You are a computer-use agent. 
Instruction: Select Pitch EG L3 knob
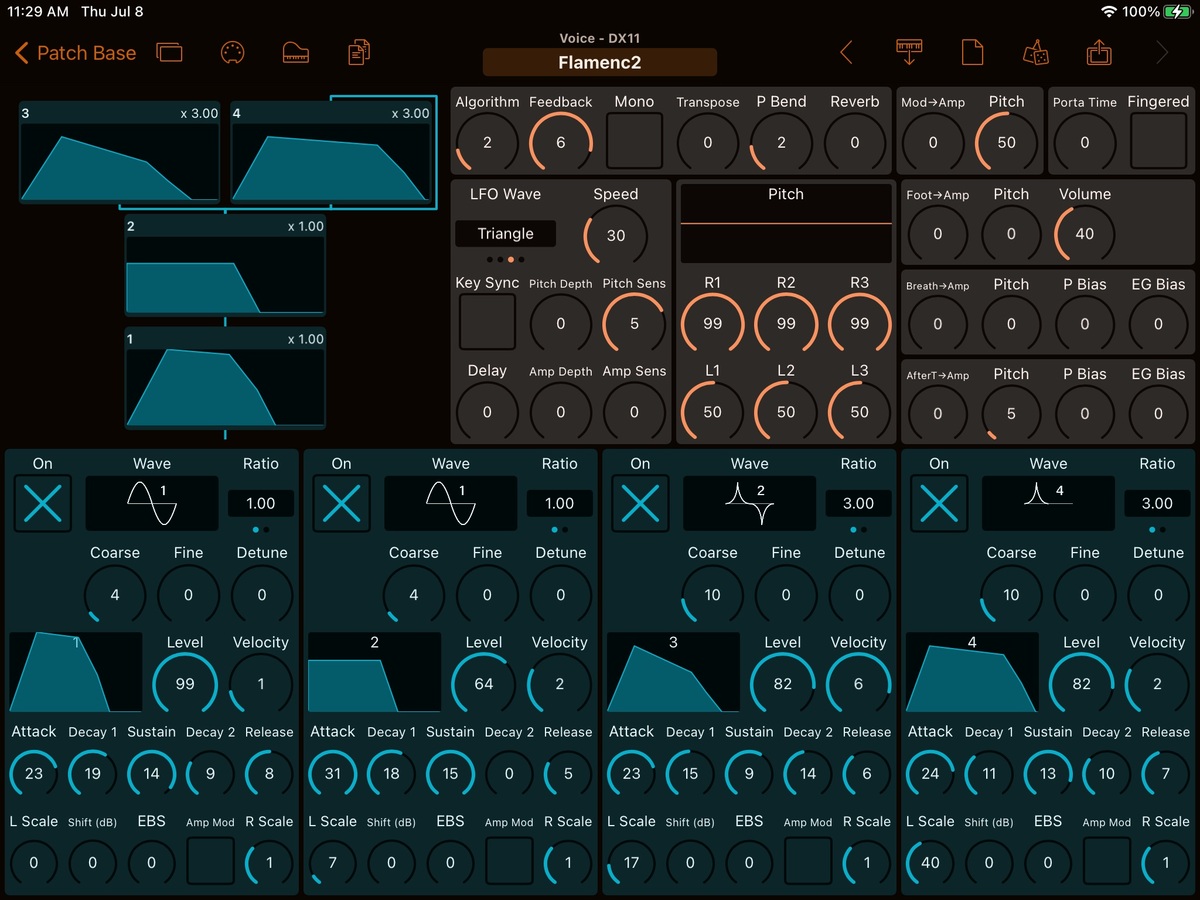point(859,412)
